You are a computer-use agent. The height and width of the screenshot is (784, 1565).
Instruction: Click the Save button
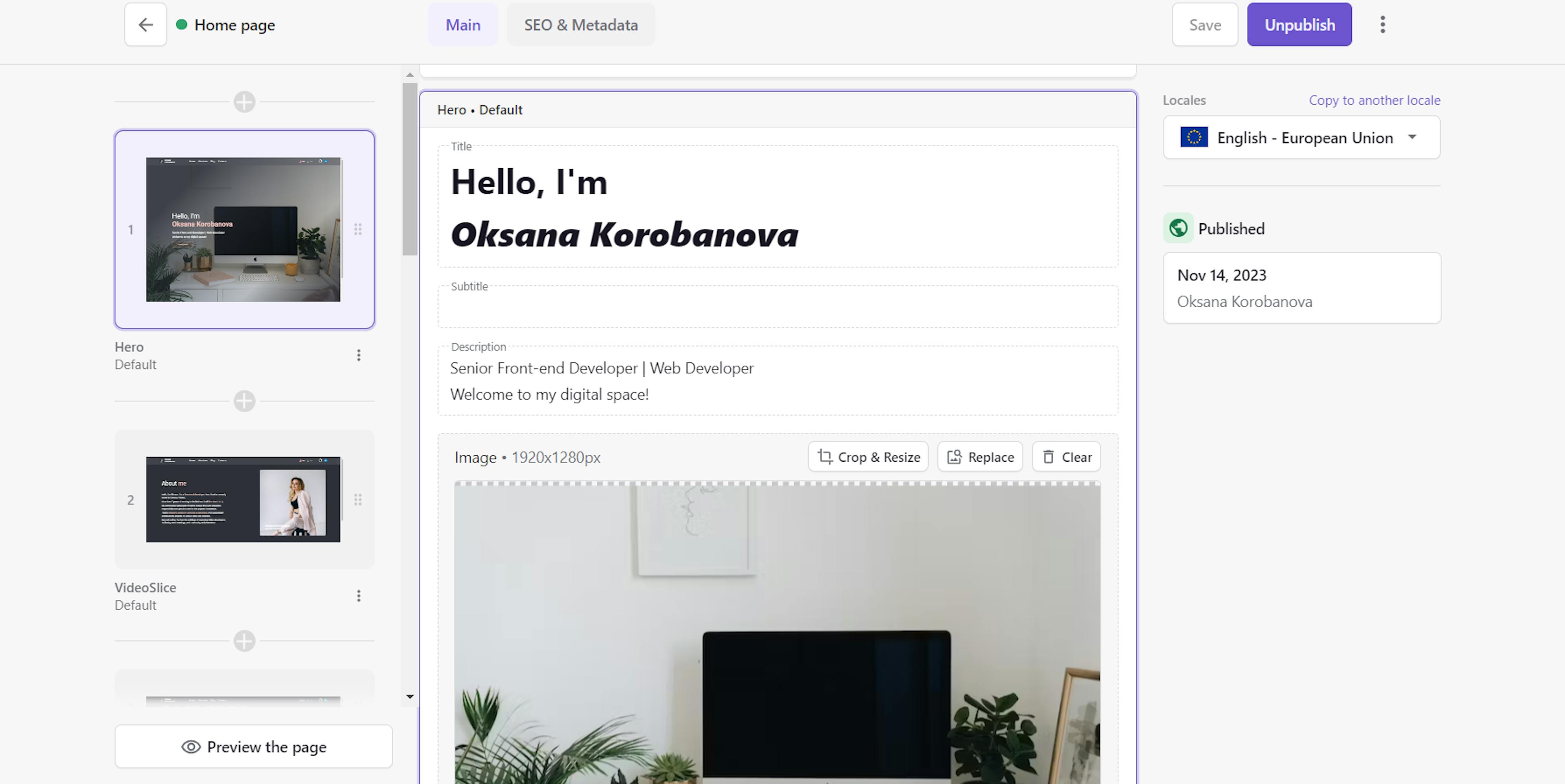point(1205,25)
